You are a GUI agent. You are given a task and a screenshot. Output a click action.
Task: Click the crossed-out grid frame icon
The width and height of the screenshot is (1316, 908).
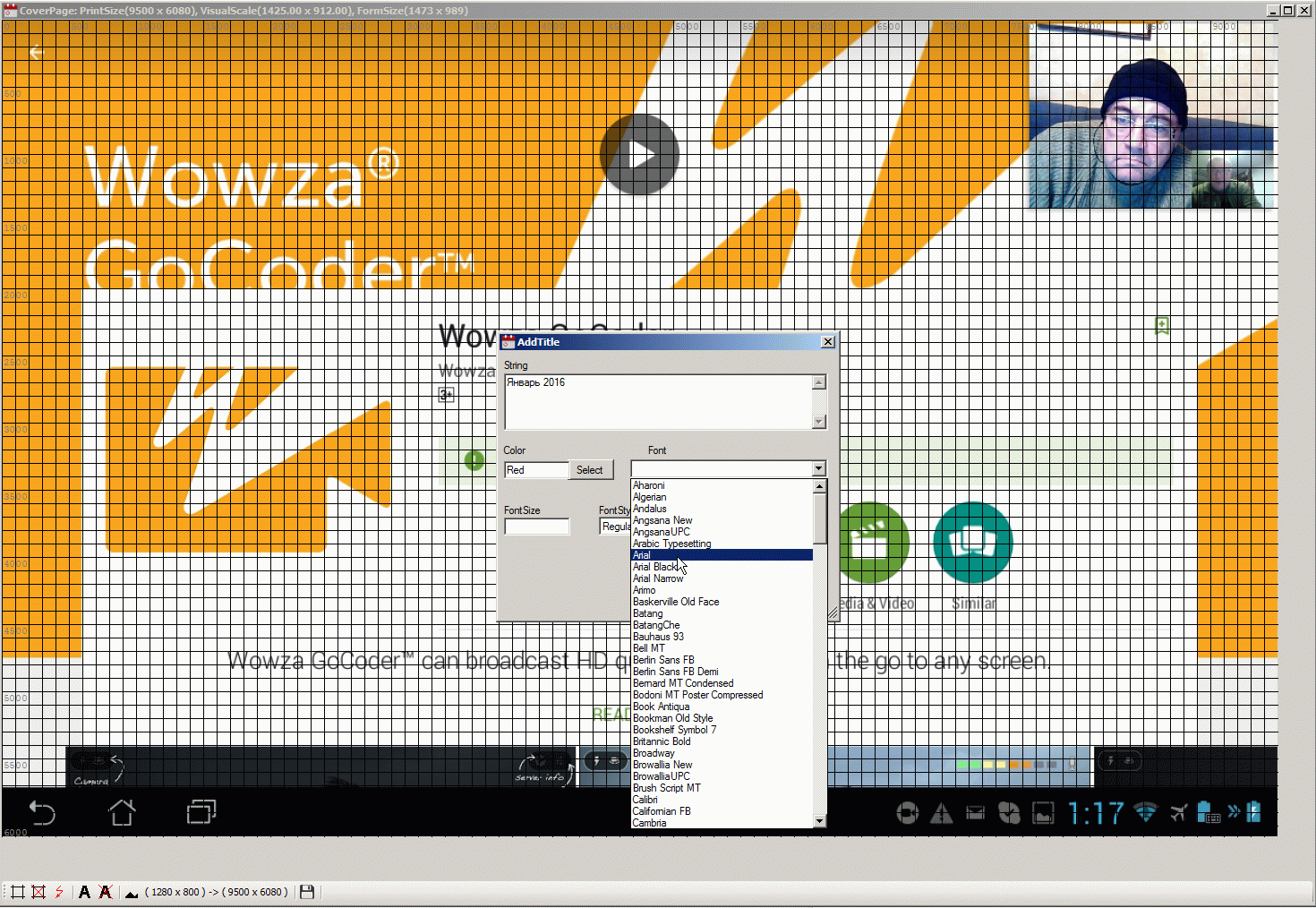(38, 892)
